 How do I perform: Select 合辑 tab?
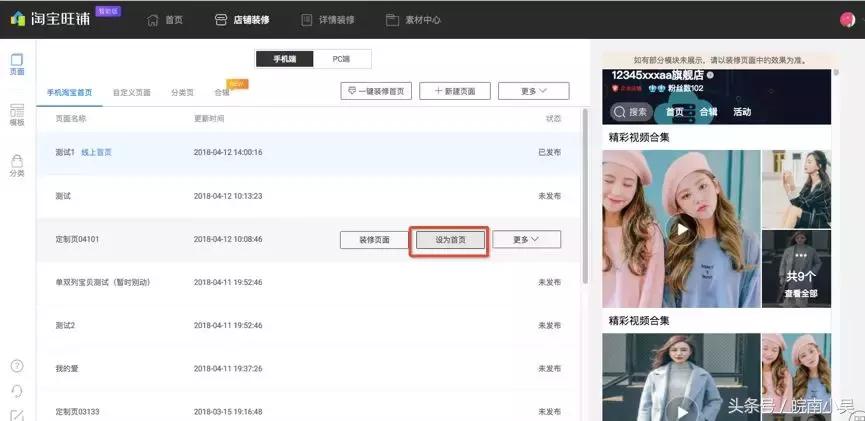(x=222, y=93)
